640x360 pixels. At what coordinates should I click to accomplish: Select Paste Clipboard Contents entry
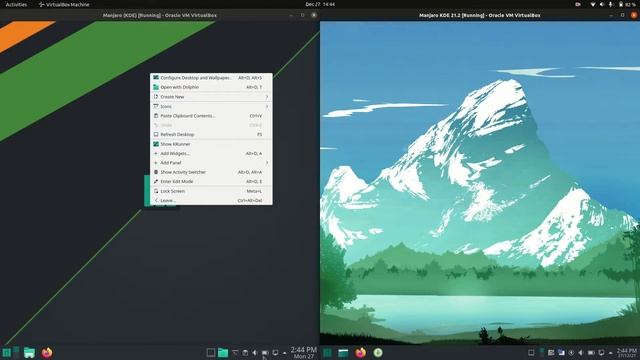pyautogui.click(x=211, y=116)
